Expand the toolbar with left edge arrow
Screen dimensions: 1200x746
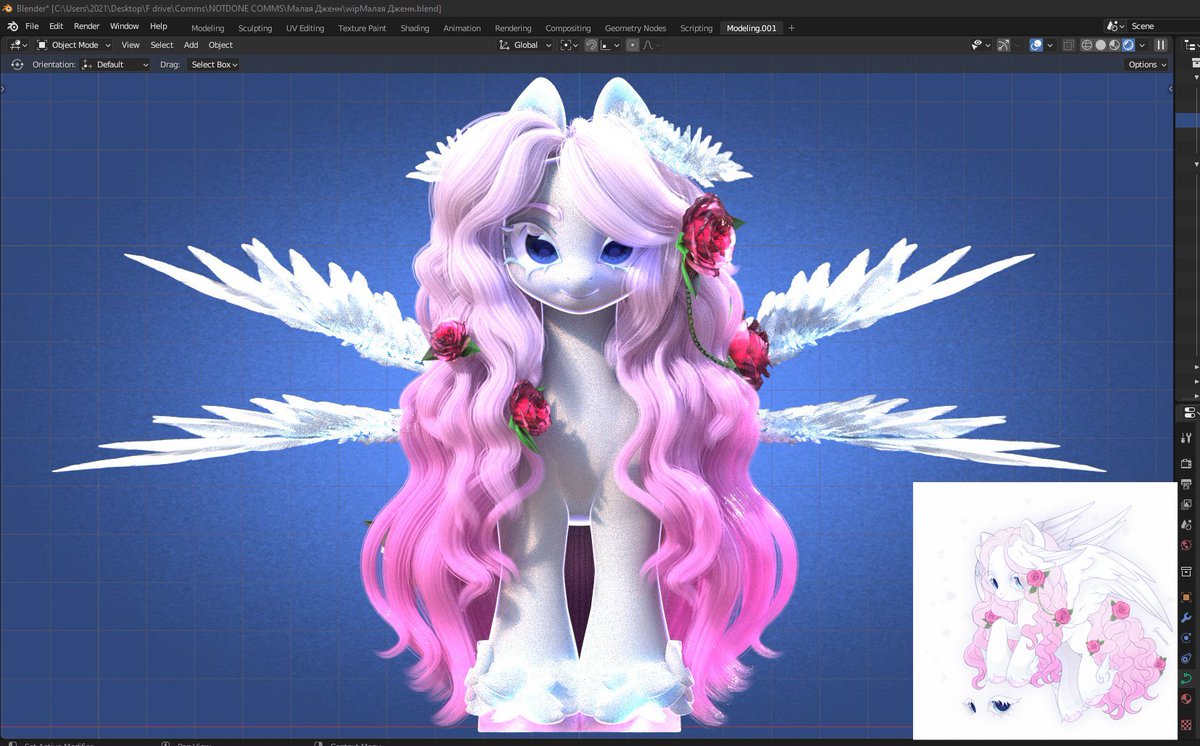[3, 88]
